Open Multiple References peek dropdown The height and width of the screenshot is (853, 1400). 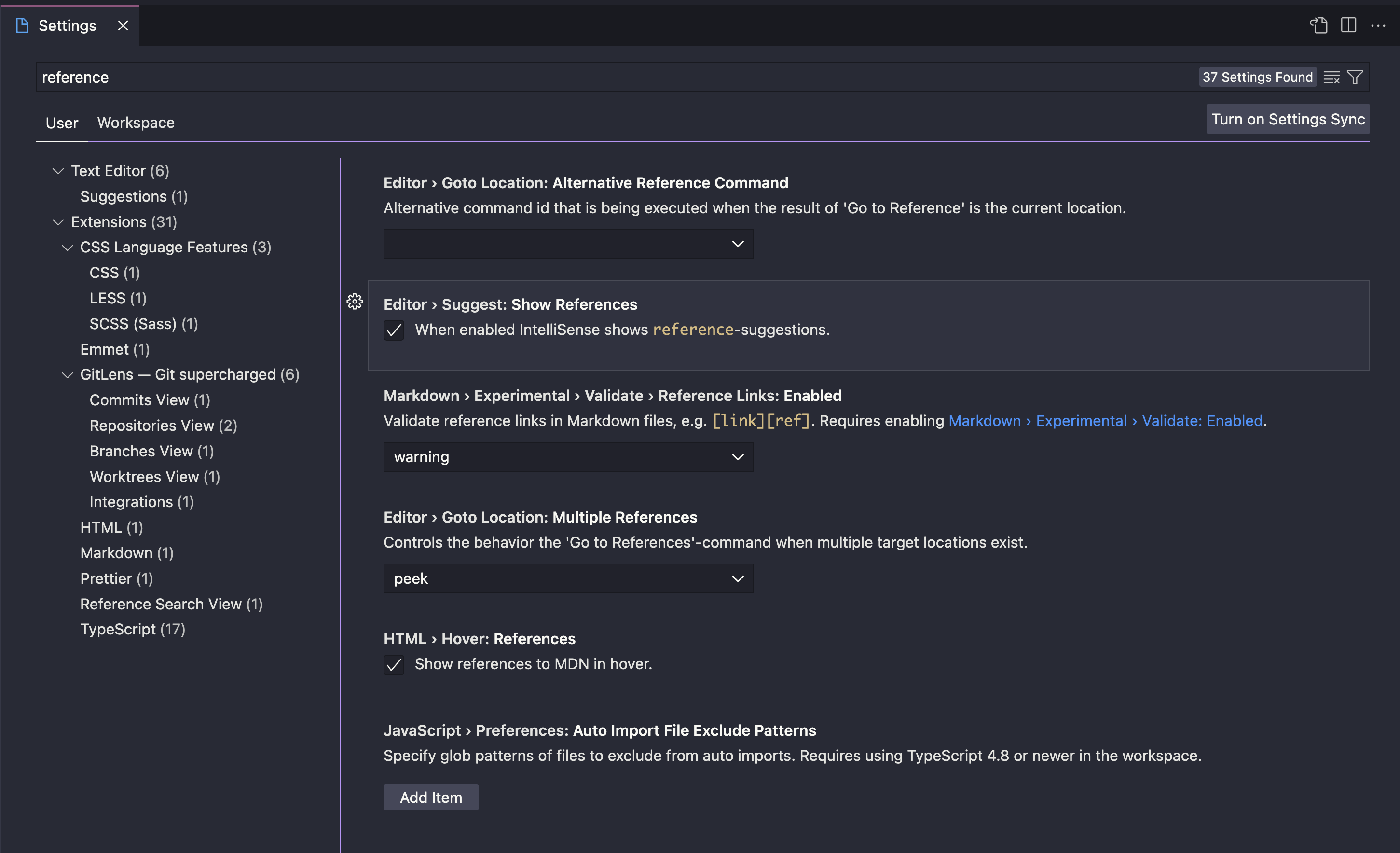[568, 578]
